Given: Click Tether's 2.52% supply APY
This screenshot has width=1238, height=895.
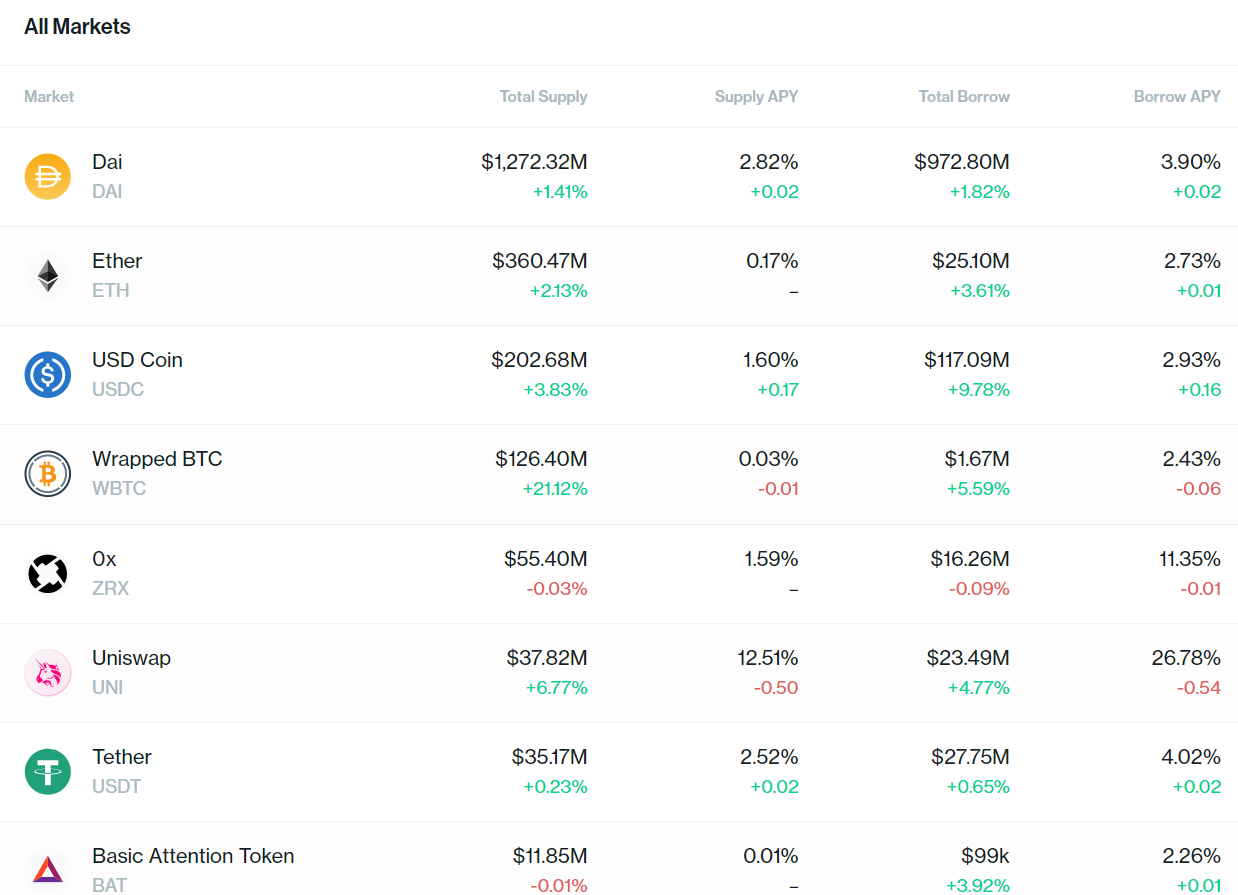Looking at the screenshot, I should tap(770, 757).
